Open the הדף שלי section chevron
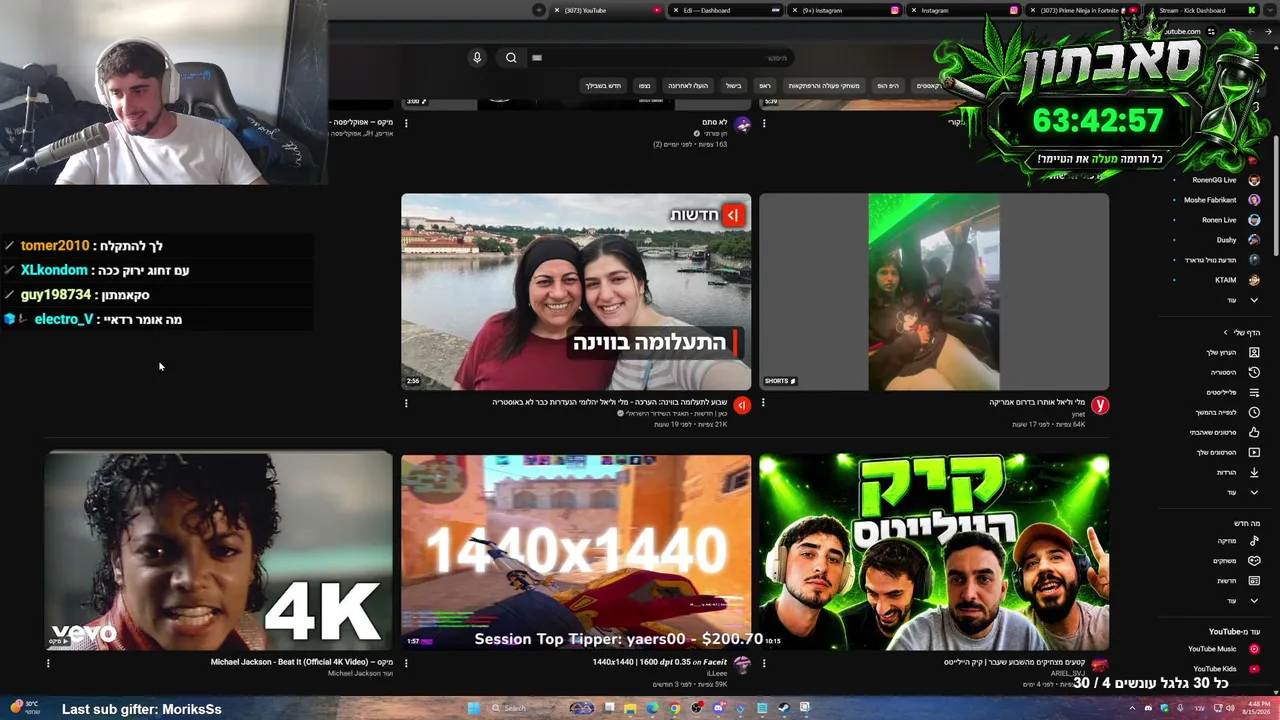 pyautogui.click(x=1226, y=332)
